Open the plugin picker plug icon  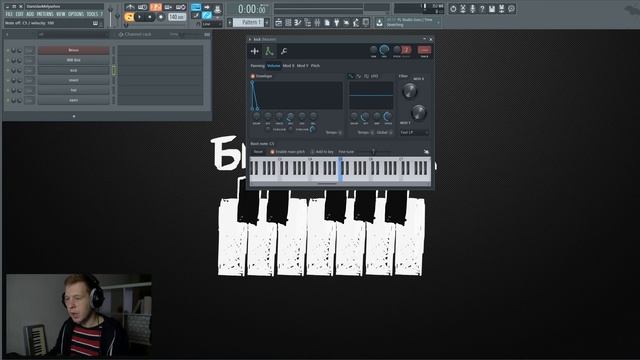[336, 23]
